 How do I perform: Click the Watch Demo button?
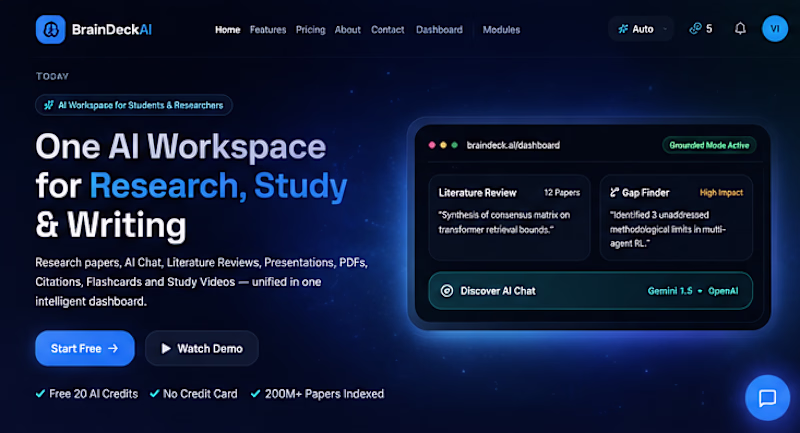click(202, 348)
